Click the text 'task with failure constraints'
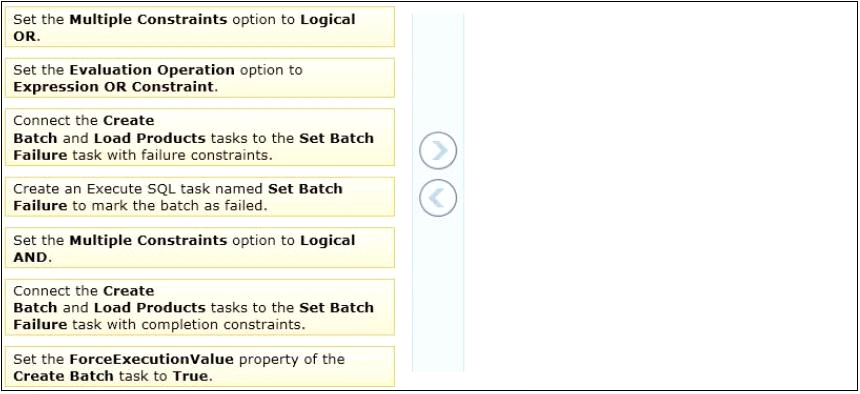Screen dimensions: 860x394 [171, 155]
